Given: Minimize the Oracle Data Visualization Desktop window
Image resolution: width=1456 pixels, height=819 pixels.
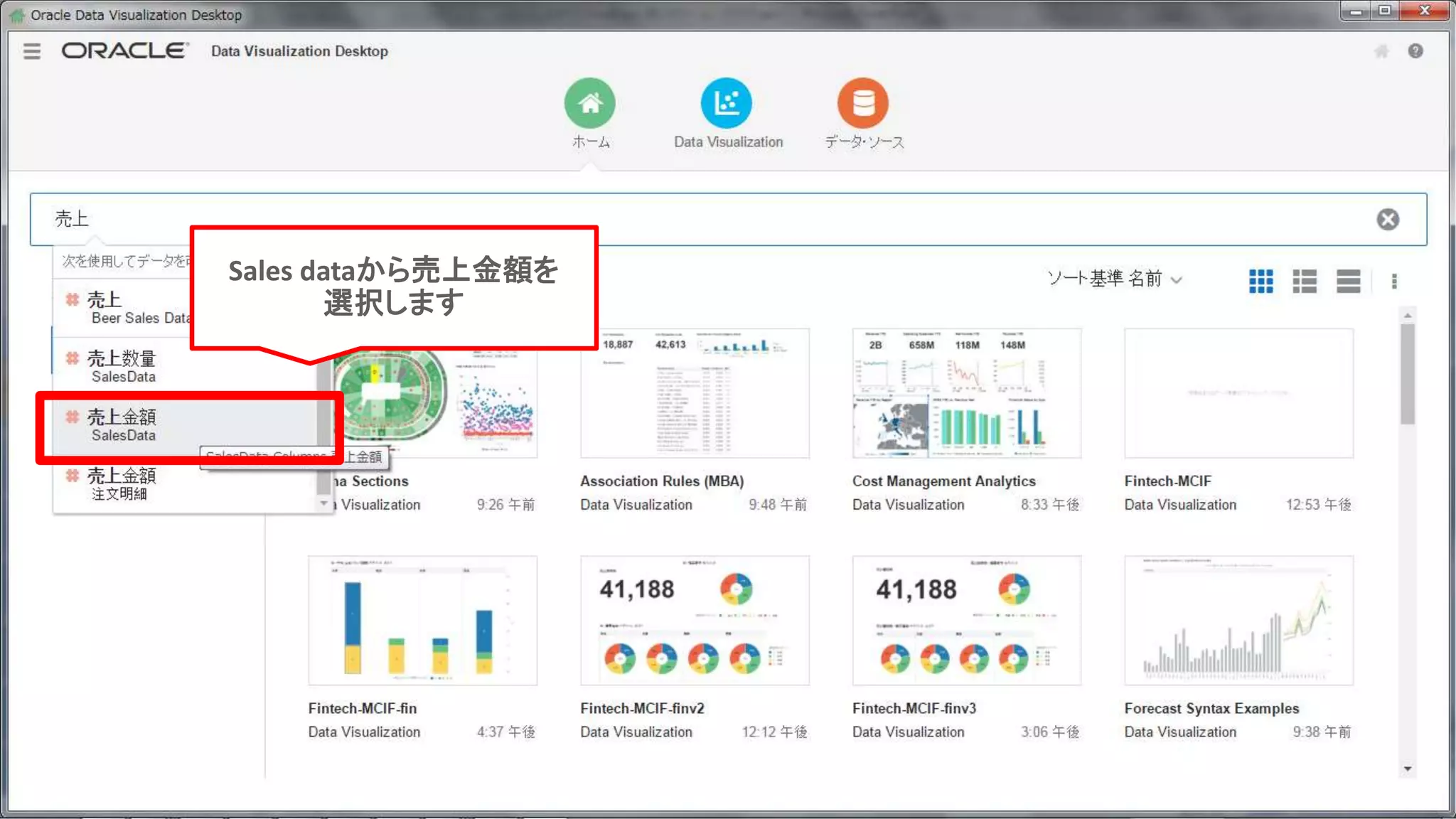Looking at the screenshot, I should [x=1356, y=11].
